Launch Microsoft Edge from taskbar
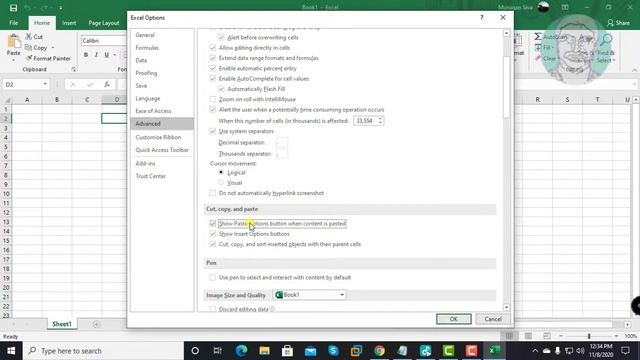This screenshot has width=640, height=360. coord(241,351)
